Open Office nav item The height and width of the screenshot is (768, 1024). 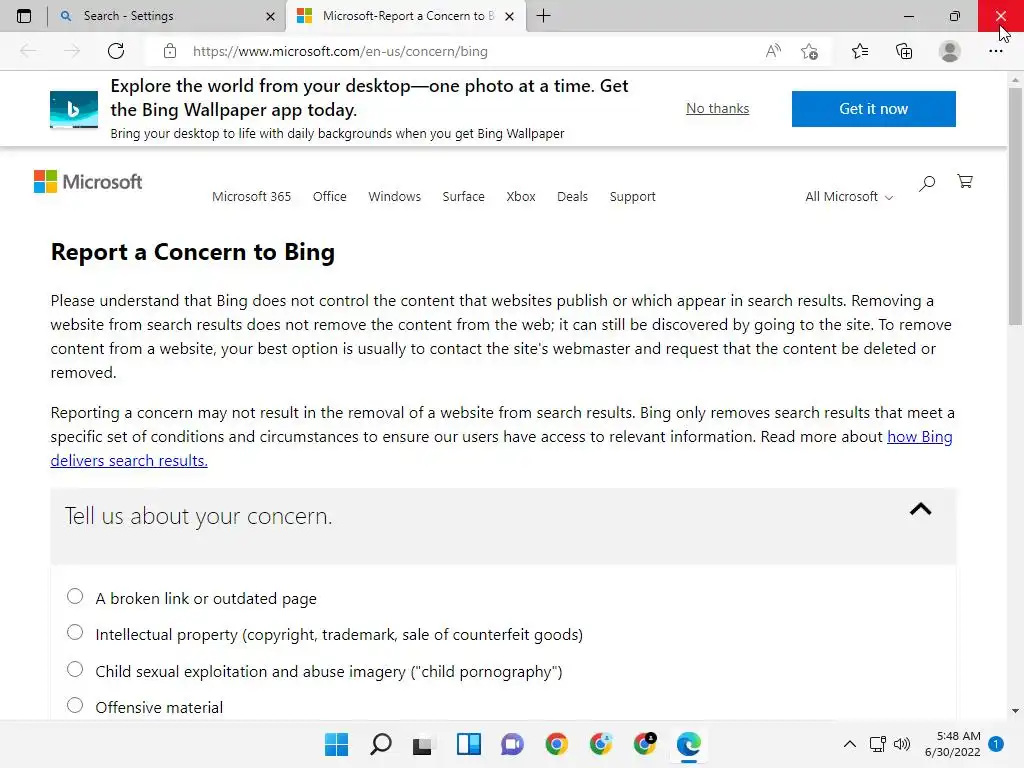330,197
